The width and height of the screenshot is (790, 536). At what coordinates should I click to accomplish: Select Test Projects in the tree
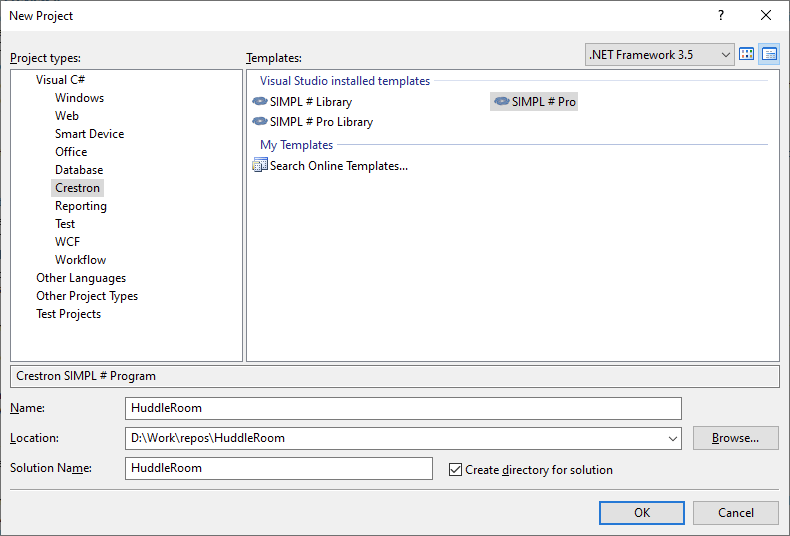pyautogui.click(x=68, y=314)
